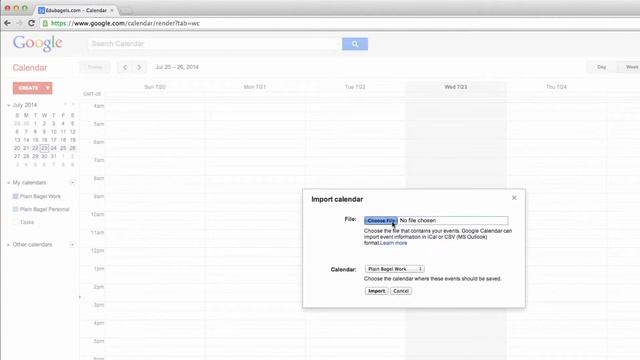This screenshot has width=640, height=360.
Task: Switch to Day view
Action: coord(601,67)
